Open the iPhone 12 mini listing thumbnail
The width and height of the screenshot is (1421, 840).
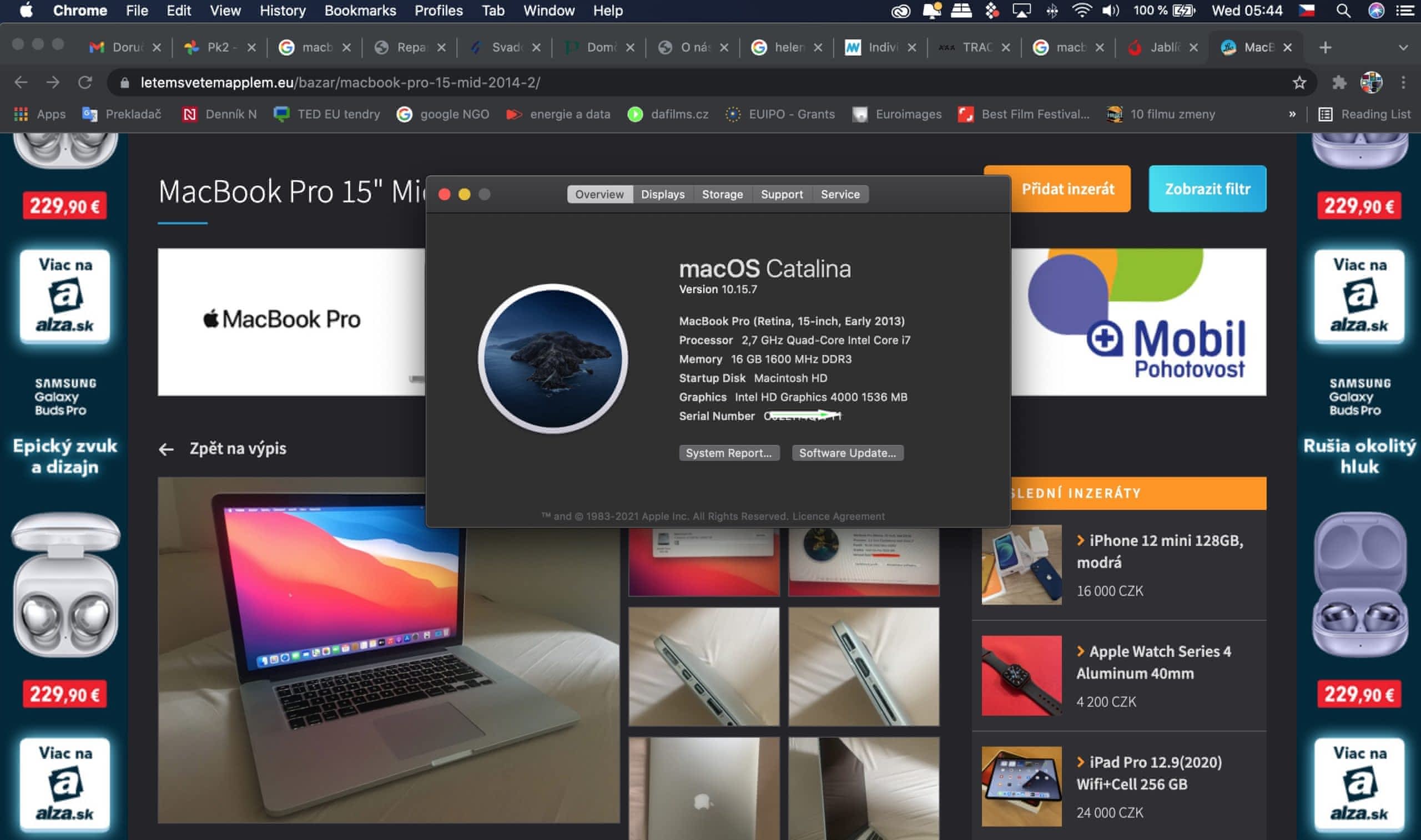pos(1021,564)
